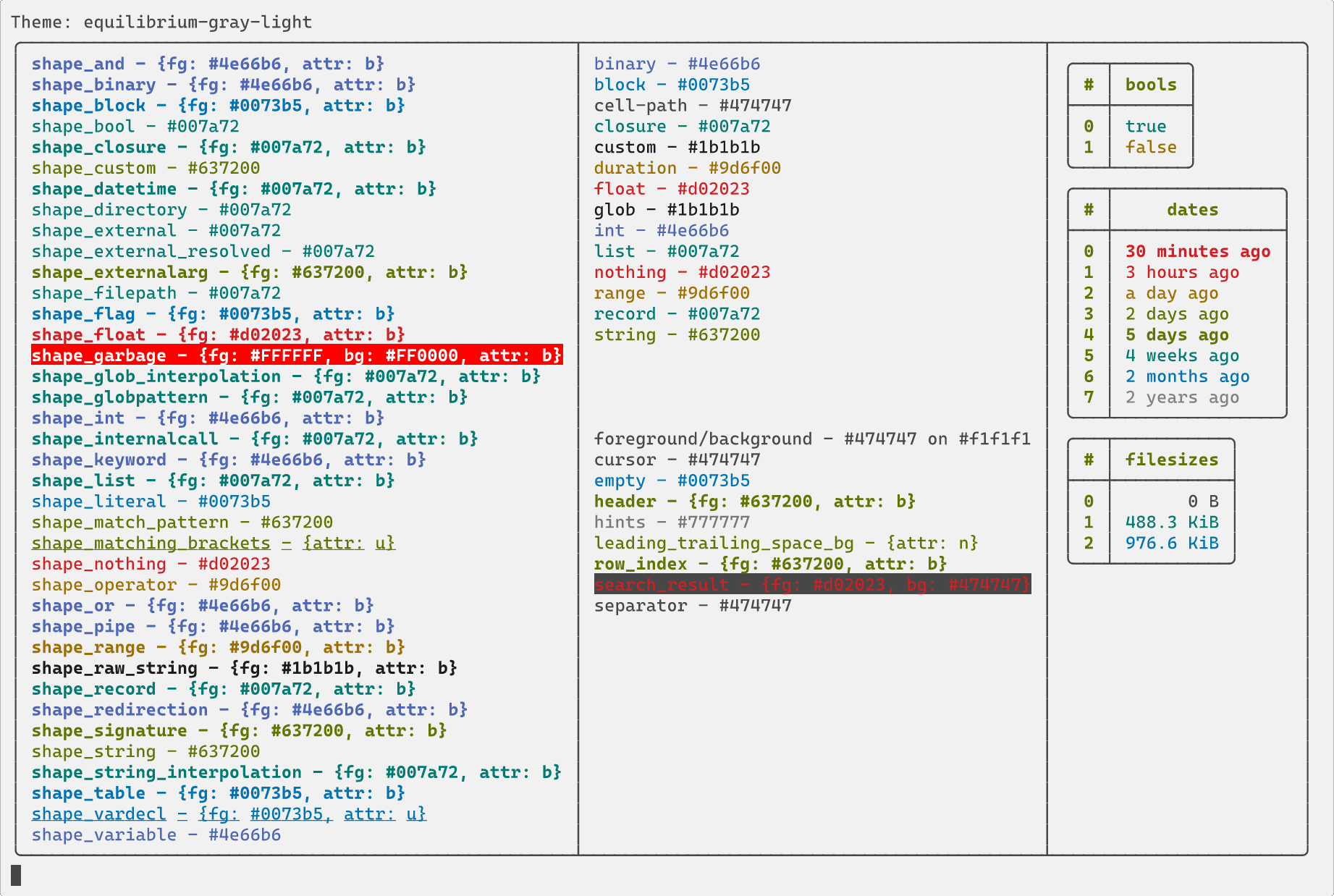The image size is (1334, 896).
Task: Select shape_external_resolved text
Action: point(203,252)
